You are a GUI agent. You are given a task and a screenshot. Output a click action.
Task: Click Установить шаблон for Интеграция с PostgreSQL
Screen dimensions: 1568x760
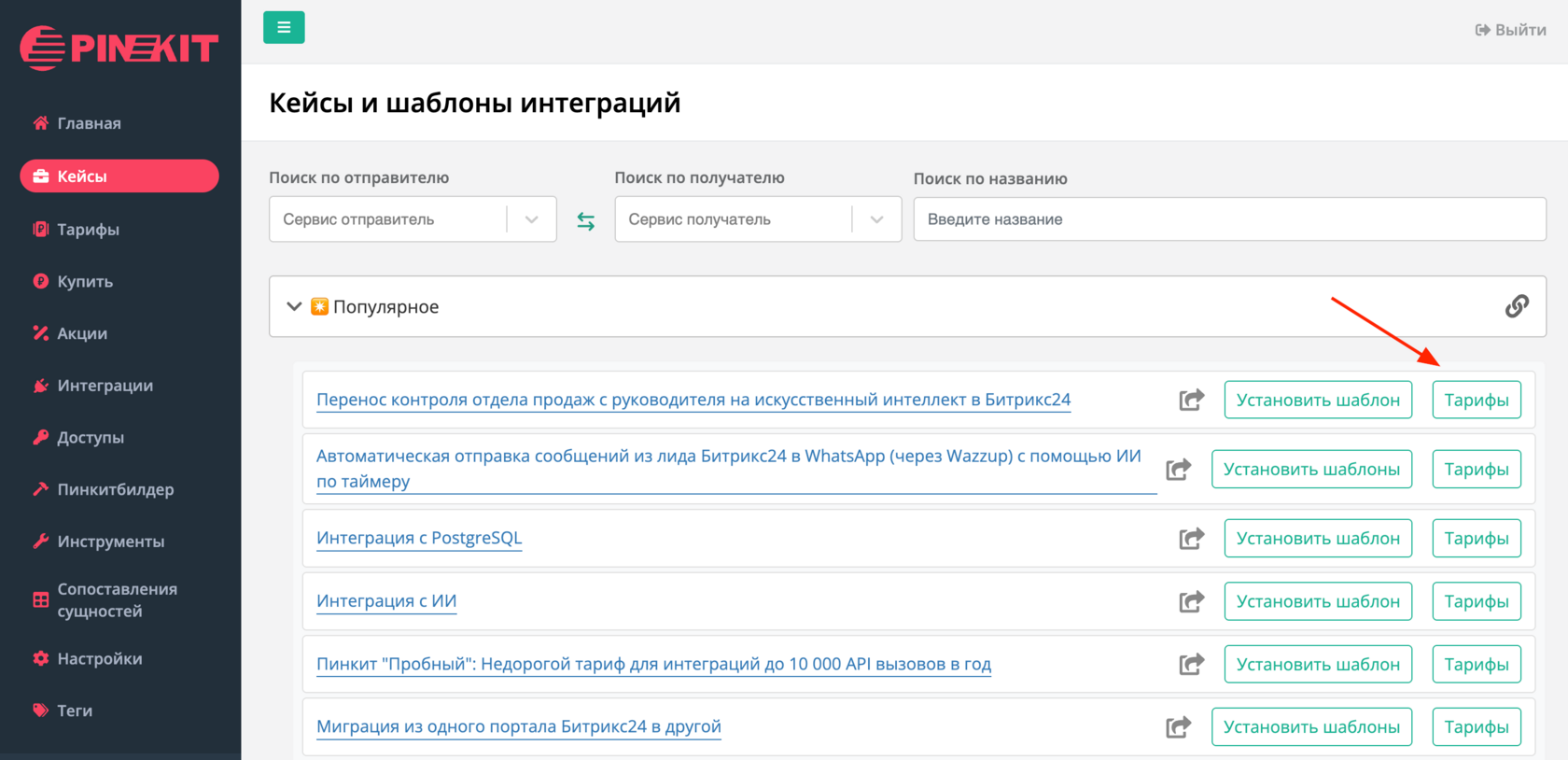1317,539
